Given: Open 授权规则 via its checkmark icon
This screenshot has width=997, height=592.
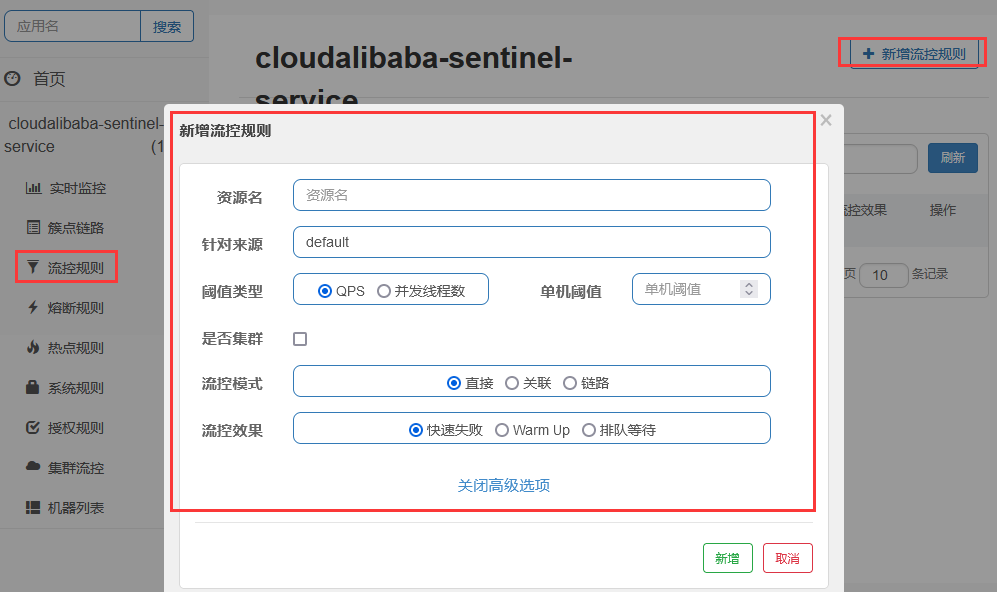Looking at the screenshot, I should 32,427.
